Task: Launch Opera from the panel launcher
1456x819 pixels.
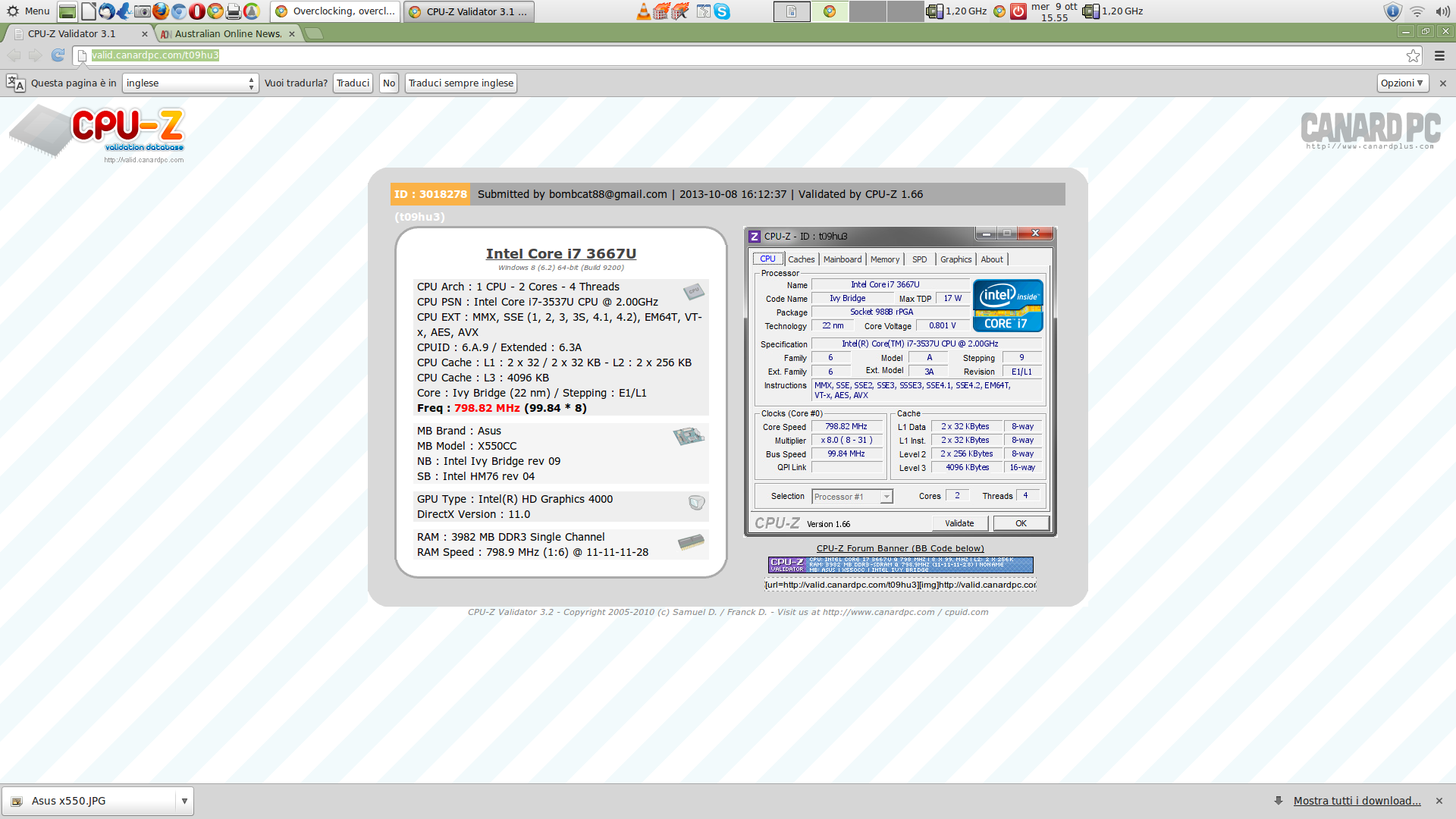Action: (196, 11)
